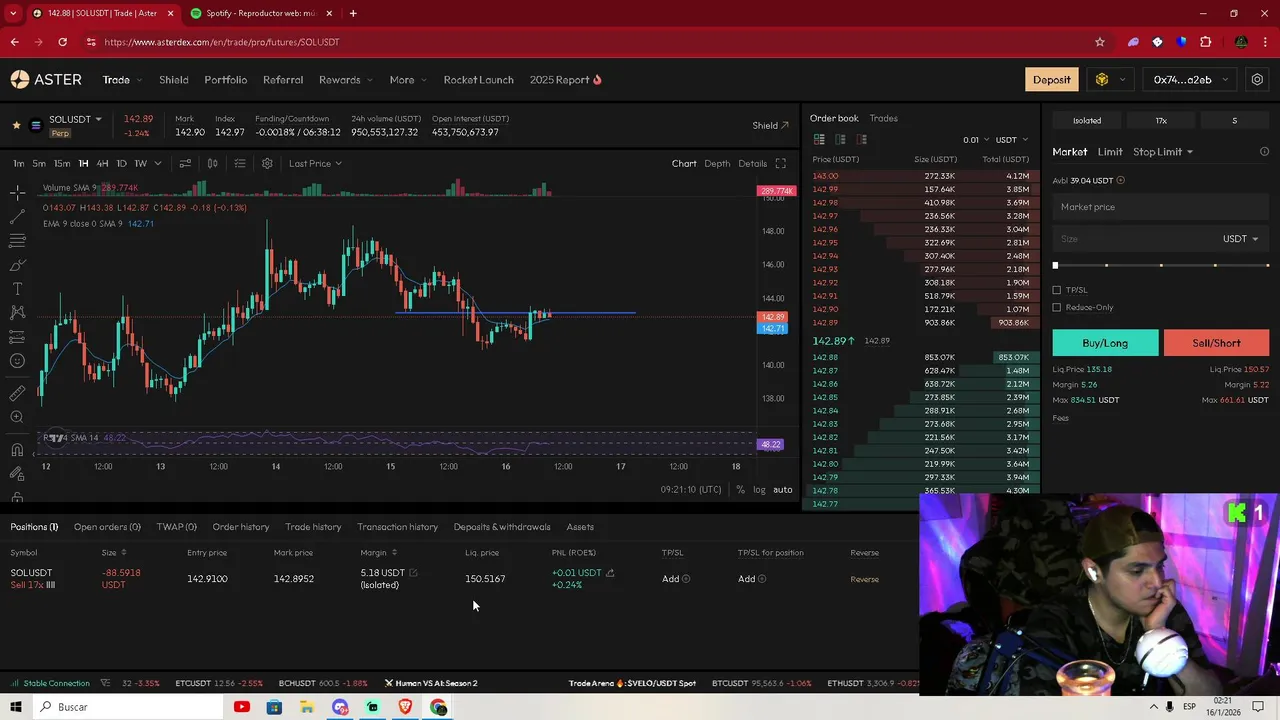Toggle the magnet snap mode icon
The height and width of the screenshot is (720, 1280).
click(x=17, y=450)
